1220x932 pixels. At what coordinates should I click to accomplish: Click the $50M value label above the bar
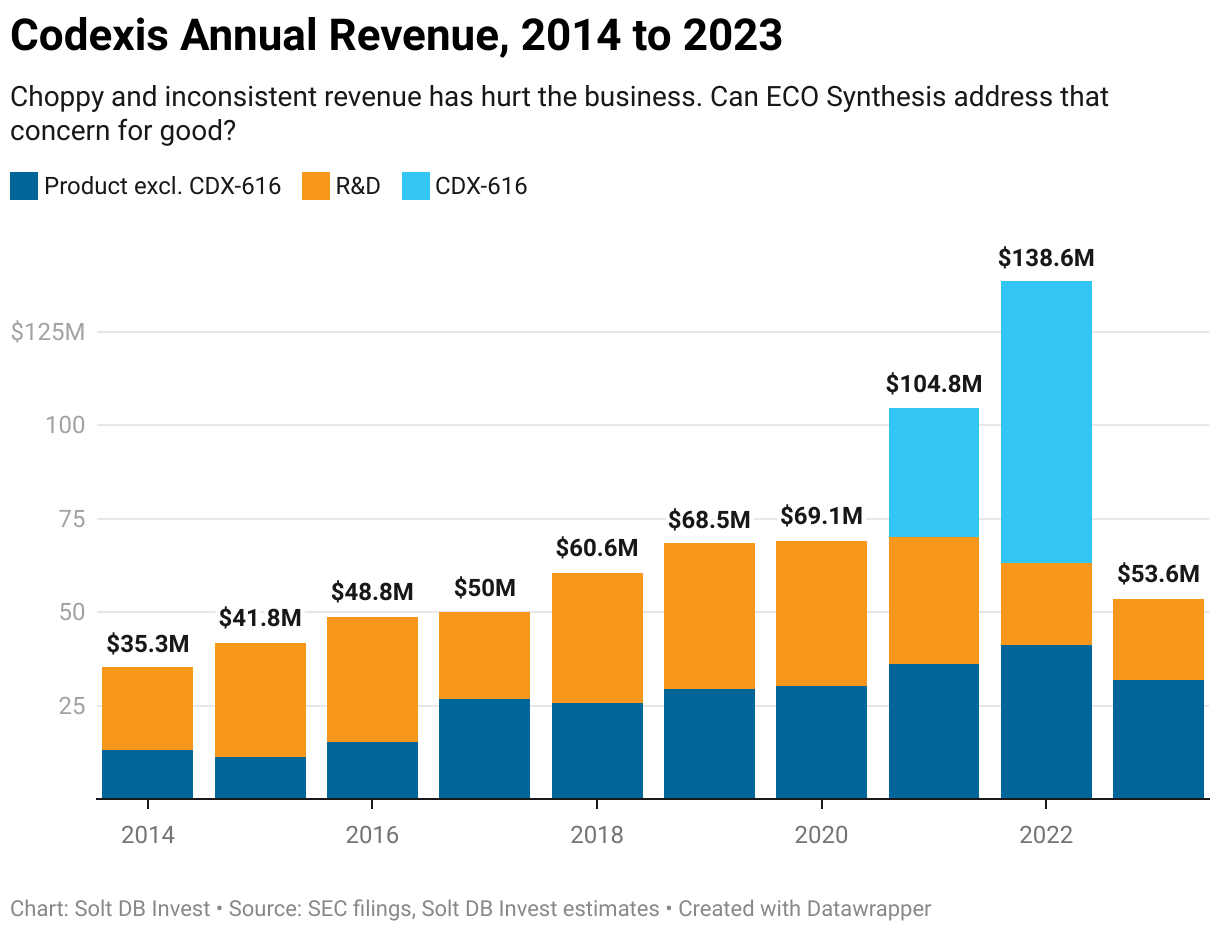pos(485,588)
